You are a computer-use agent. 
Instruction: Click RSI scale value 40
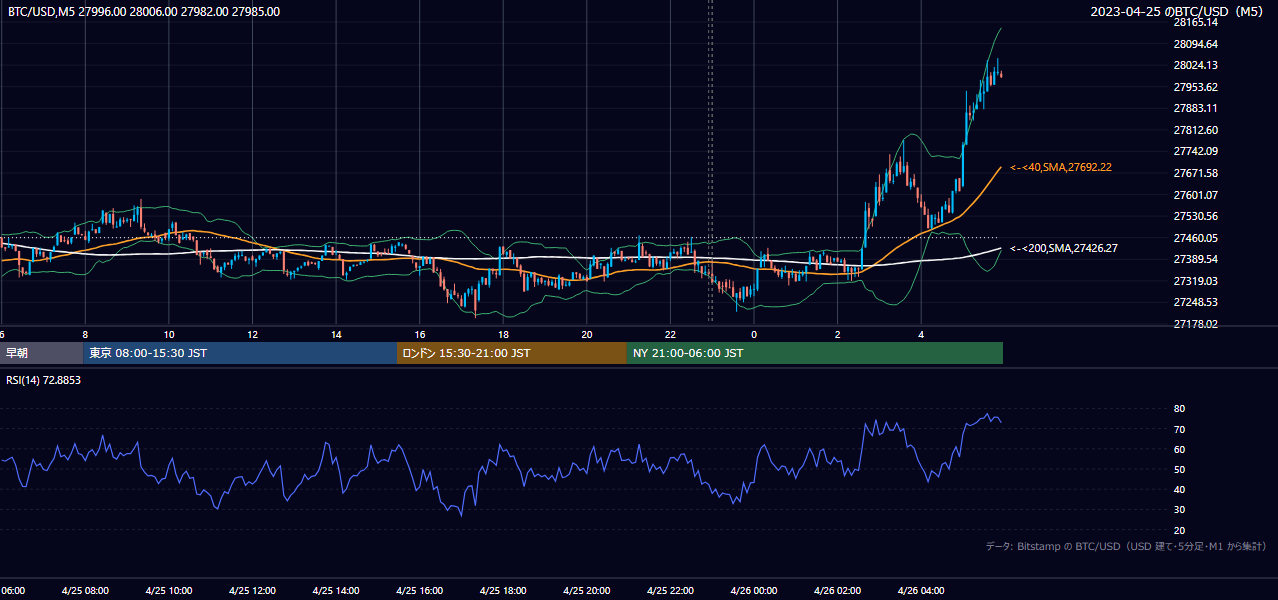1179,489
